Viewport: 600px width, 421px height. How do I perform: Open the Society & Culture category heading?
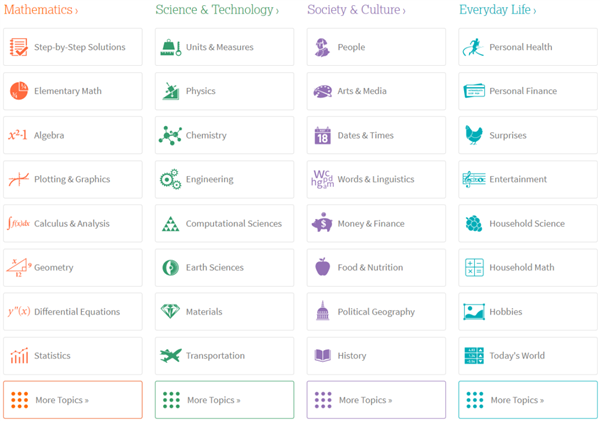(356, 10)
